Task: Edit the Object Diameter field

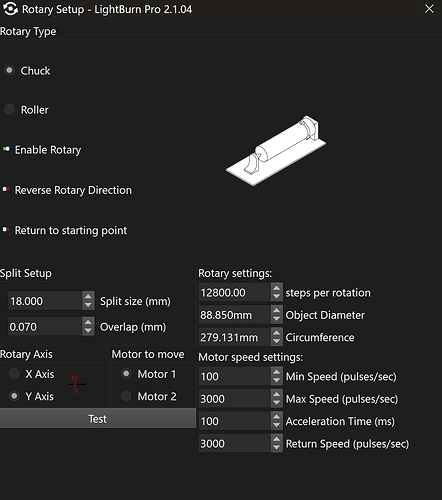Action: point(235,315)
